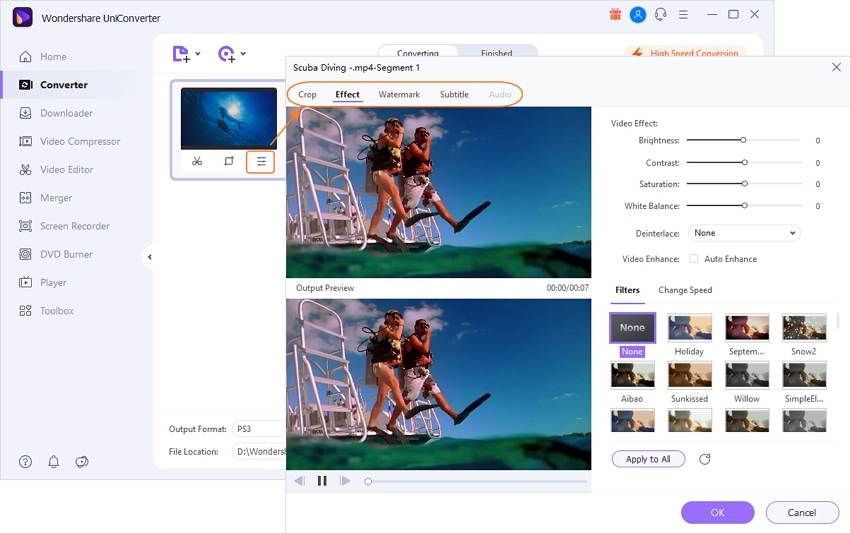Switch to the Converting tab
The image size is (850, 533).
pyautogui.click(x=417, y=52)
